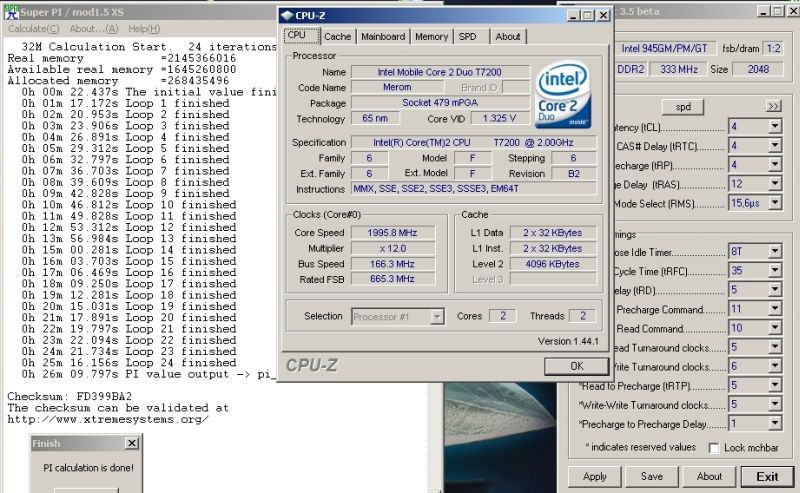
Task: Switch to the About tab in CPU-Z
Action: click(x=508, y=37)
